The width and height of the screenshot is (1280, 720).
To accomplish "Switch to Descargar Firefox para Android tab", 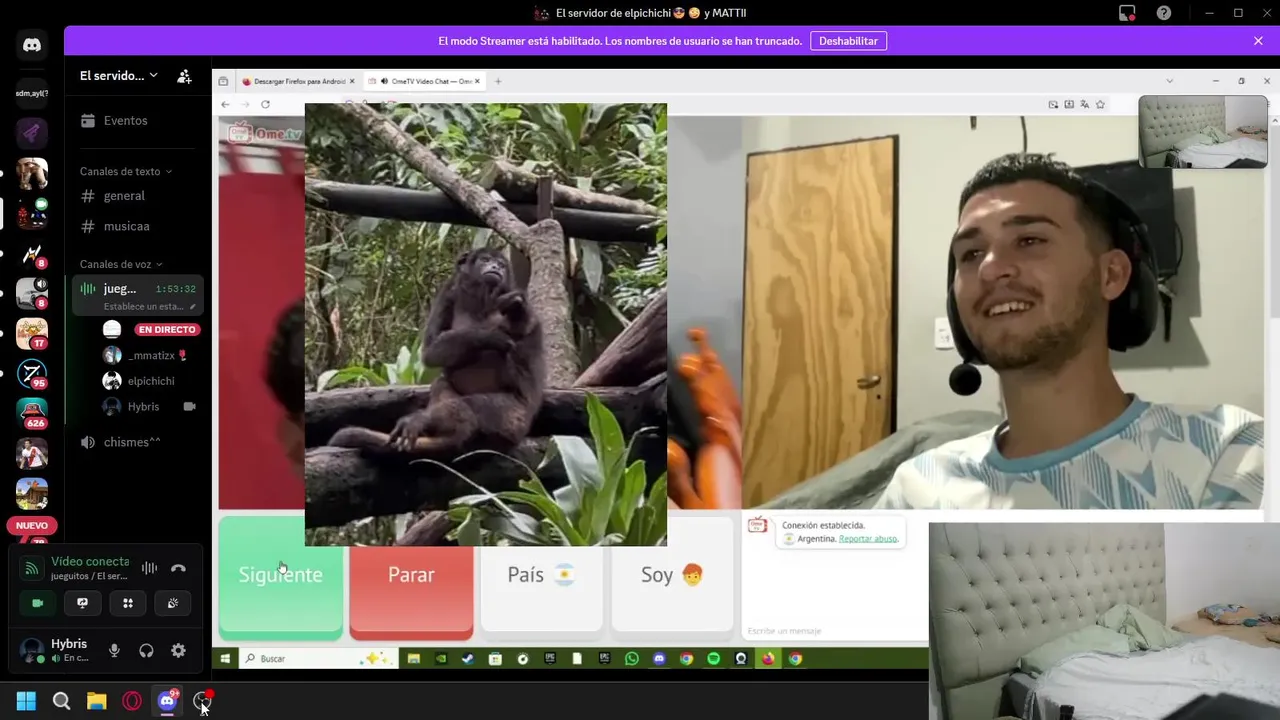I will pyautogui.click(x=299, y=81).
